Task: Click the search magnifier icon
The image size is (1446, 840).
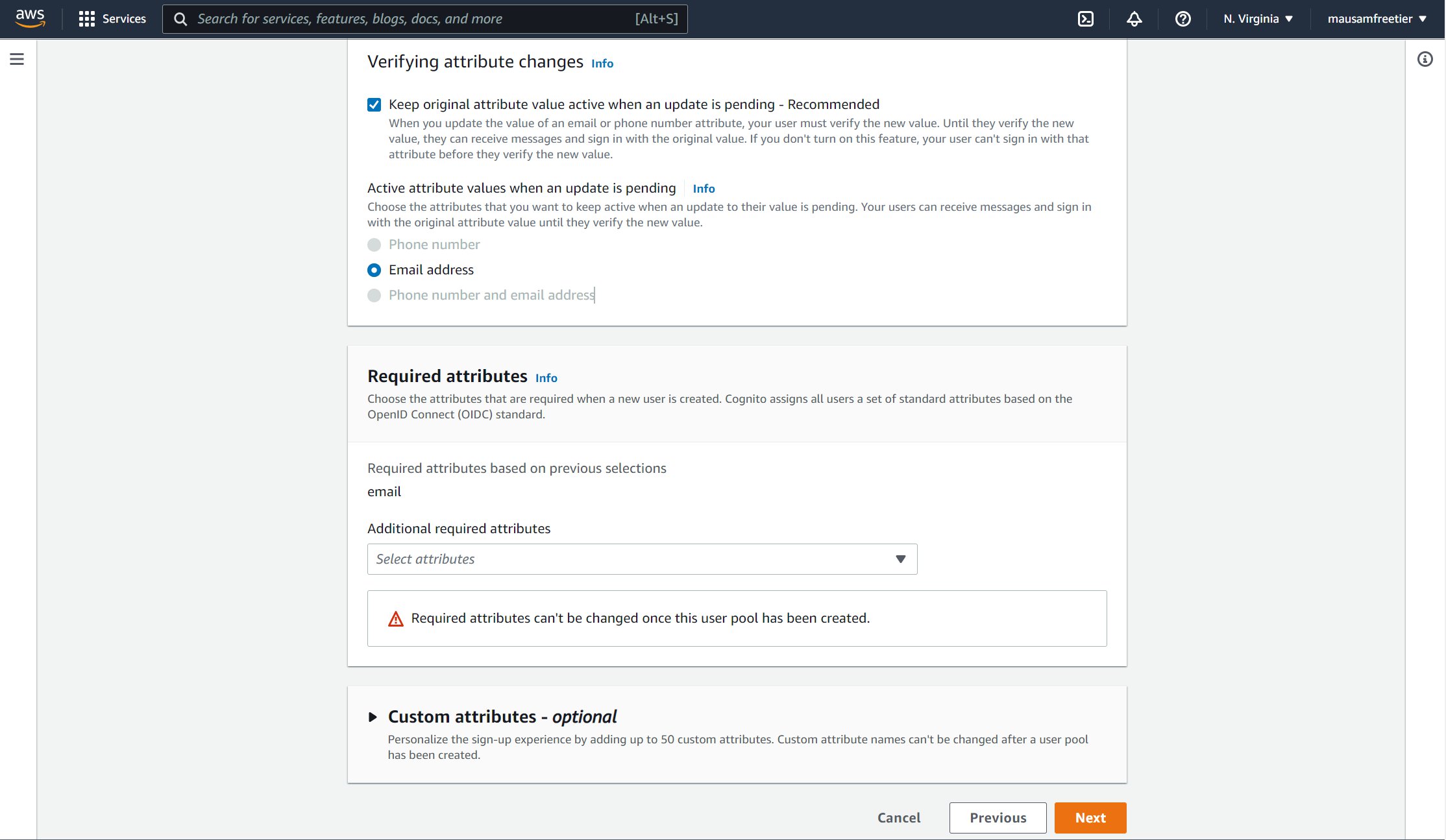Action: [181, 19]
